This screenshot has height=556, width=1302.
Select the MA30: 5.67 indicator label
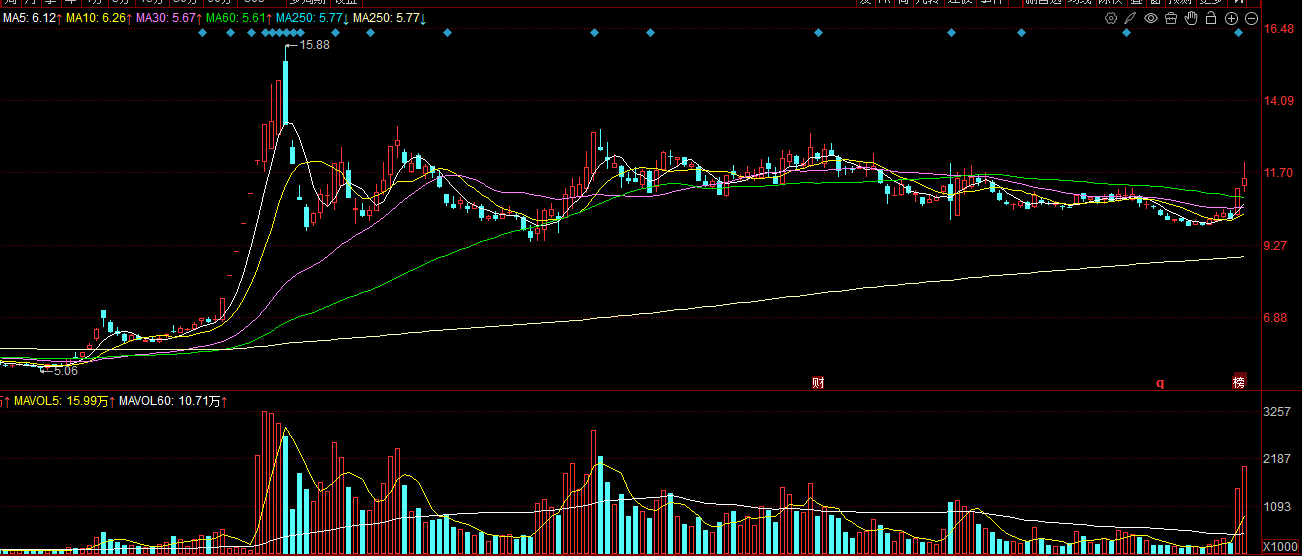tap(168, 19)
